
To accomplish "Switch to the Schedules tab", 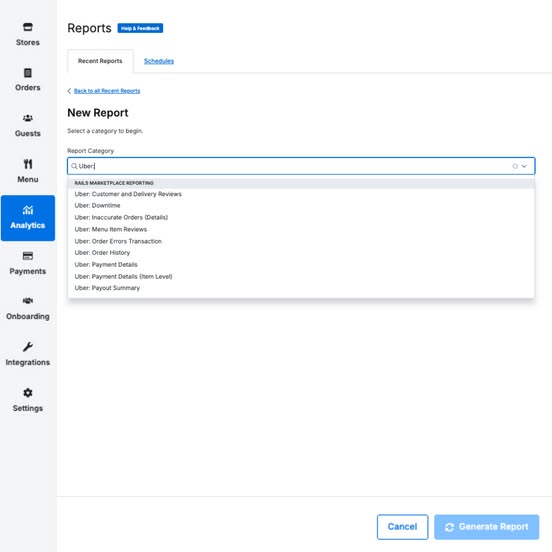I will click(159, 61).
